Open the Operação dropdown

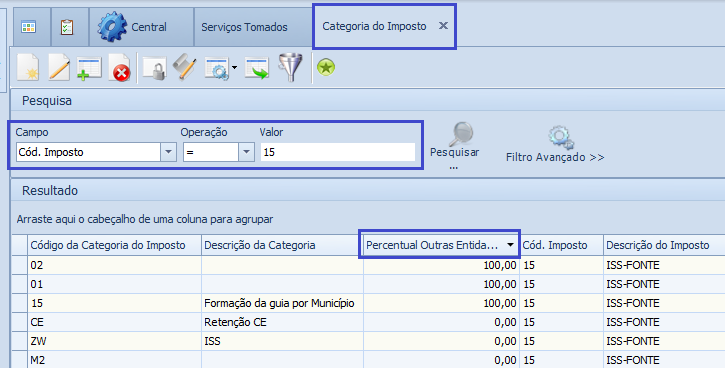point(246,152)
